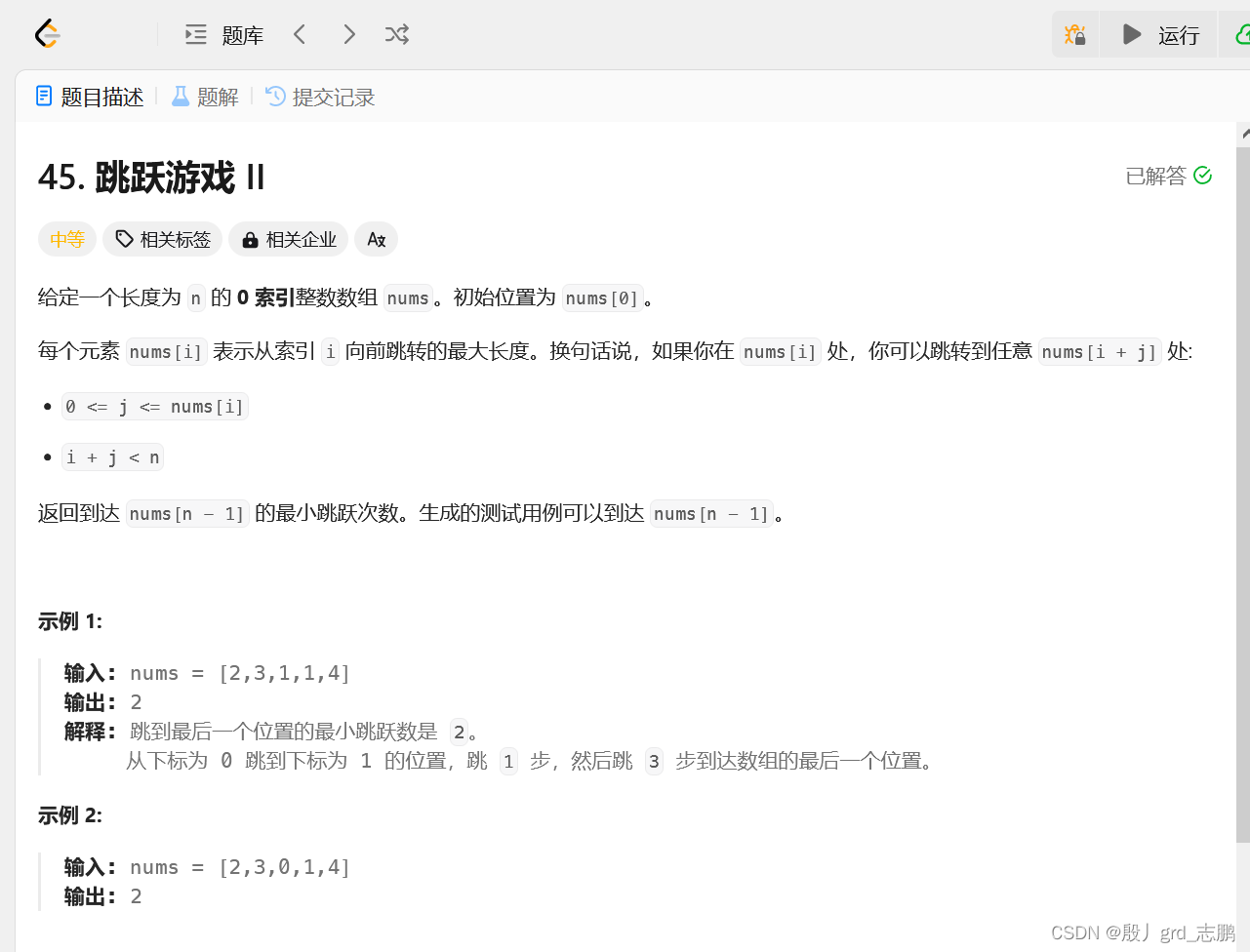Screen dimensions: 1250x952
Task: Click the green check circle icon
Action: pyautogui.click(x=1203, y=176)
